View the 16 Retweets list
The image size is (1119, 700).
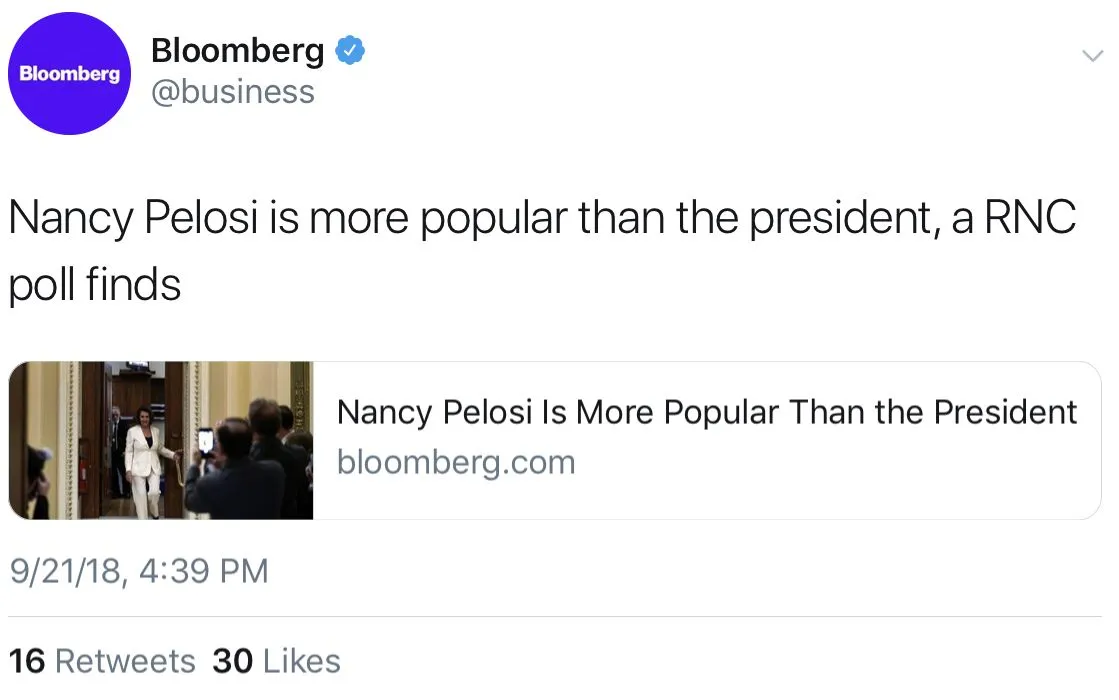click(x=102, y=661)
